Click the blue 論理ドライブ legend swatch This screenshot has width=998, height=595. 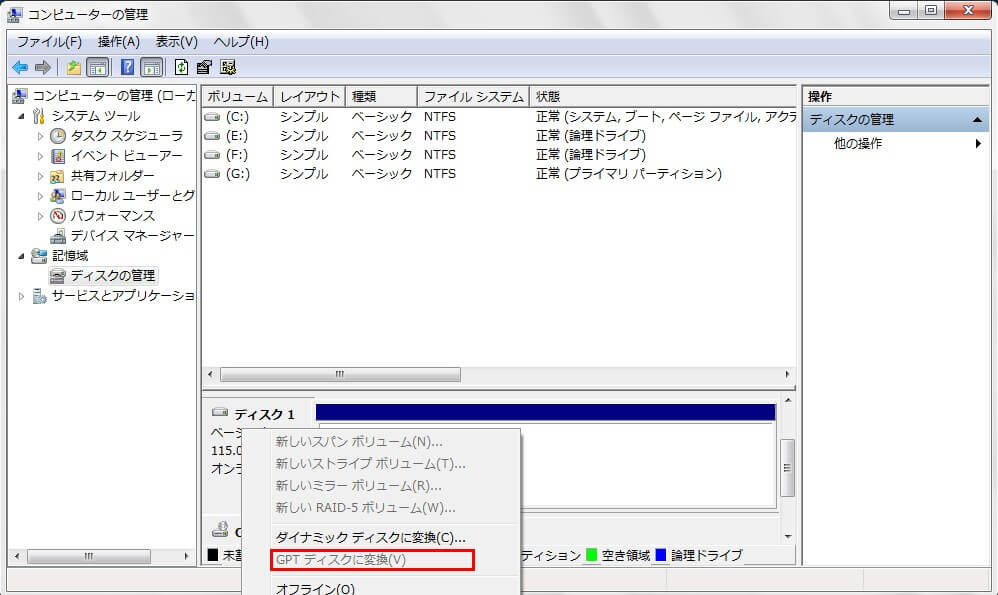(660, 555)
